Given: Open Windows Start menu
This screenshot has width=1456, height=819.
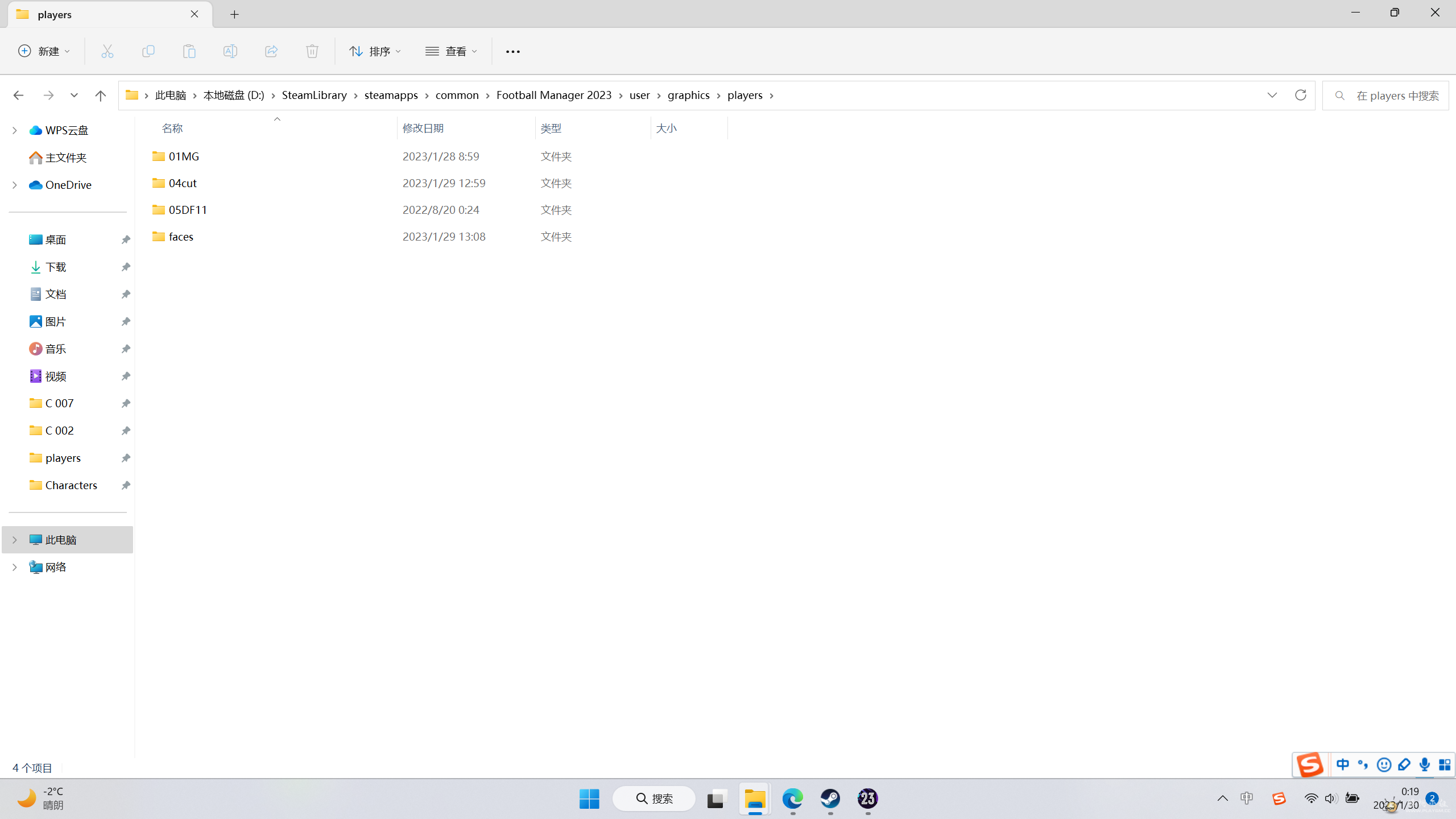Looking at the screenshot, I should click(589, 799).
